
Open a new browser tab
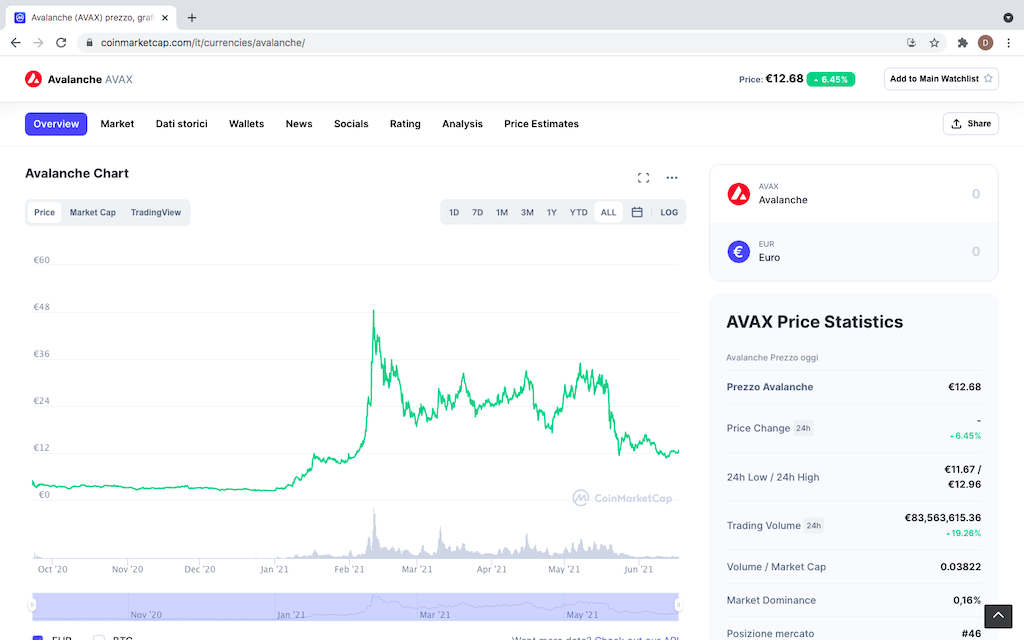point(192,18)
